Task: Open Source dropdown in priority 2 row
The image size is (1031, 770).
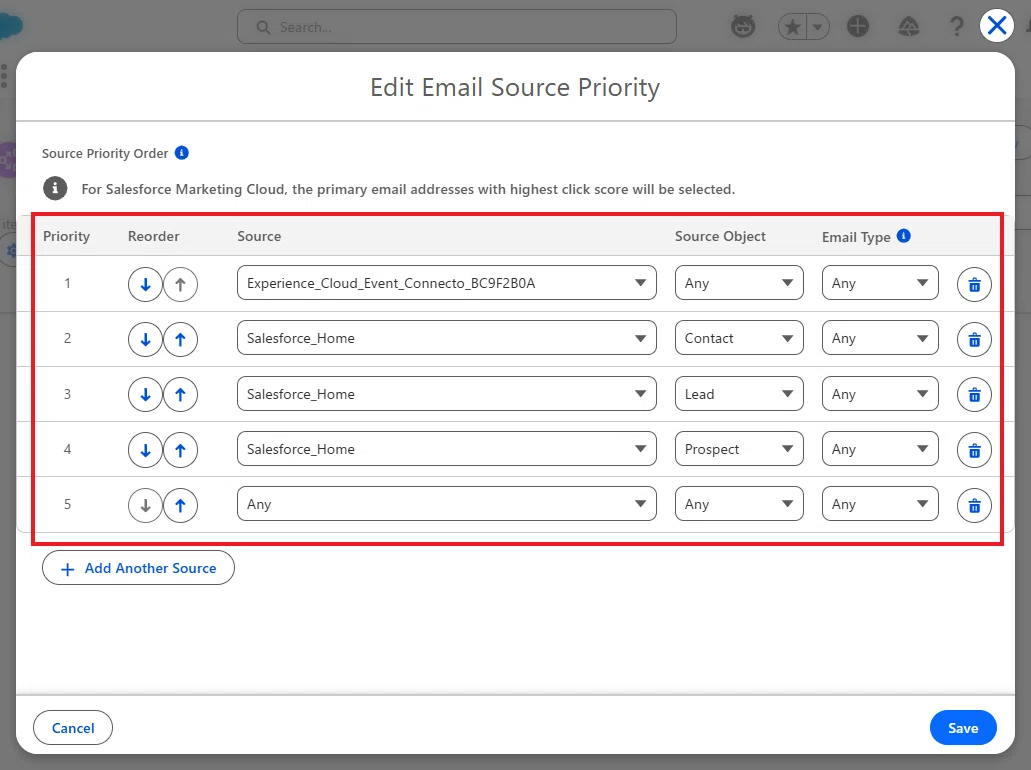Action: (446, 338)
